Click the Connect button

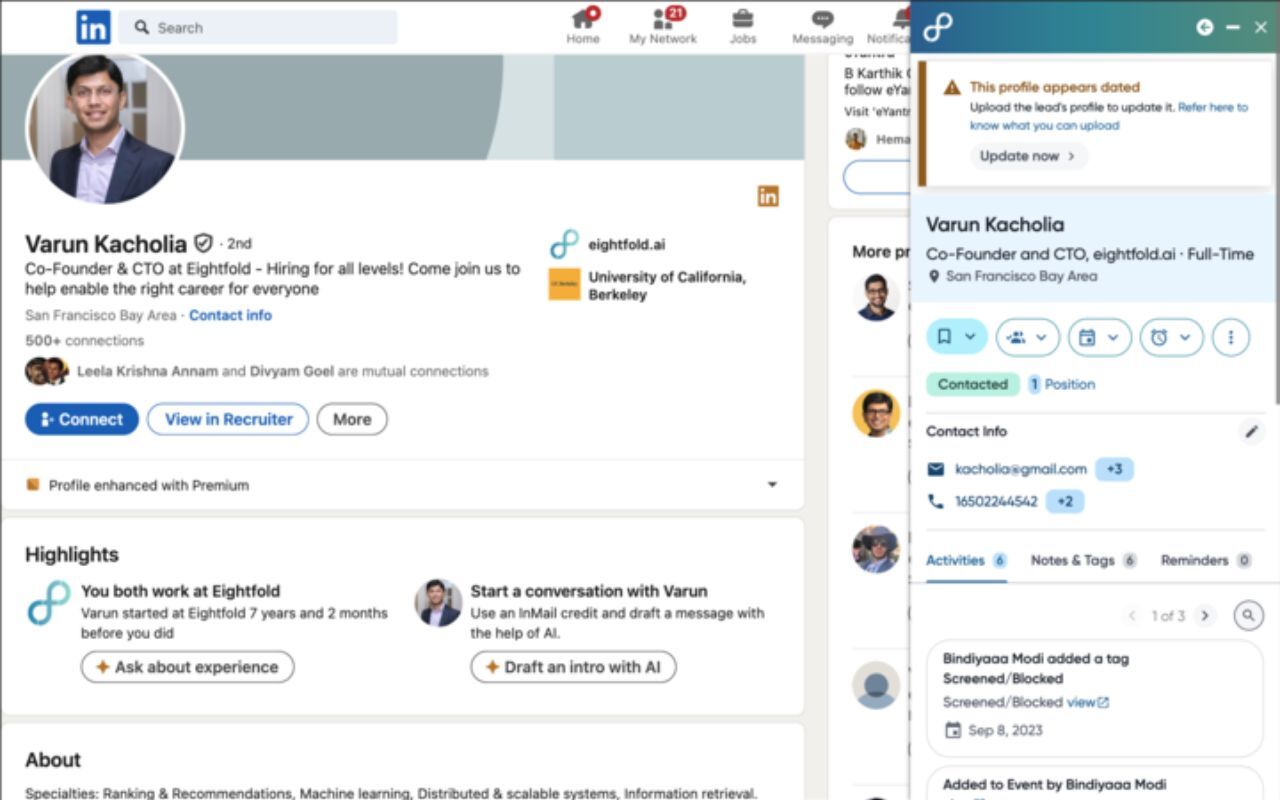[82, 419]
